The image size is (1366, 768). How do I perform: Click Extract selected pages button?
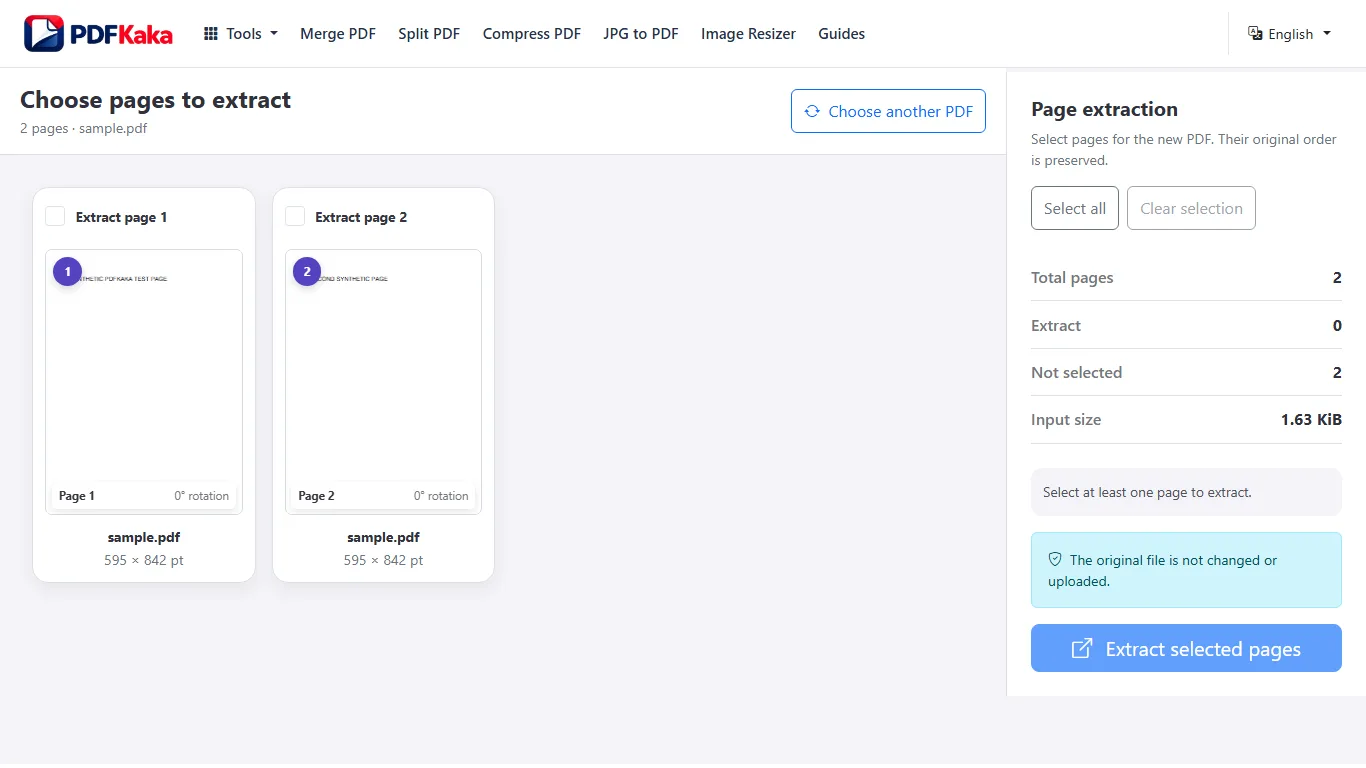click(1186, 648)
